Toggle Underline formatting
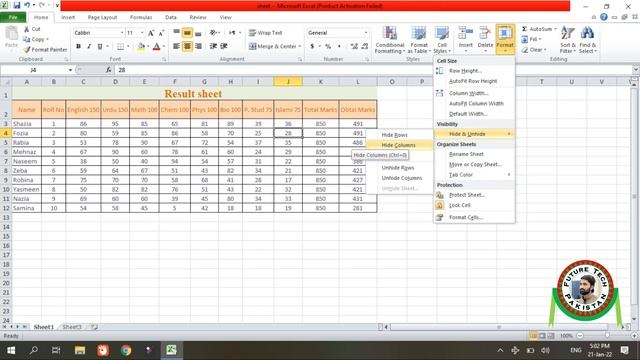Viewport: 640px width, 360px height. coord(100,46)
